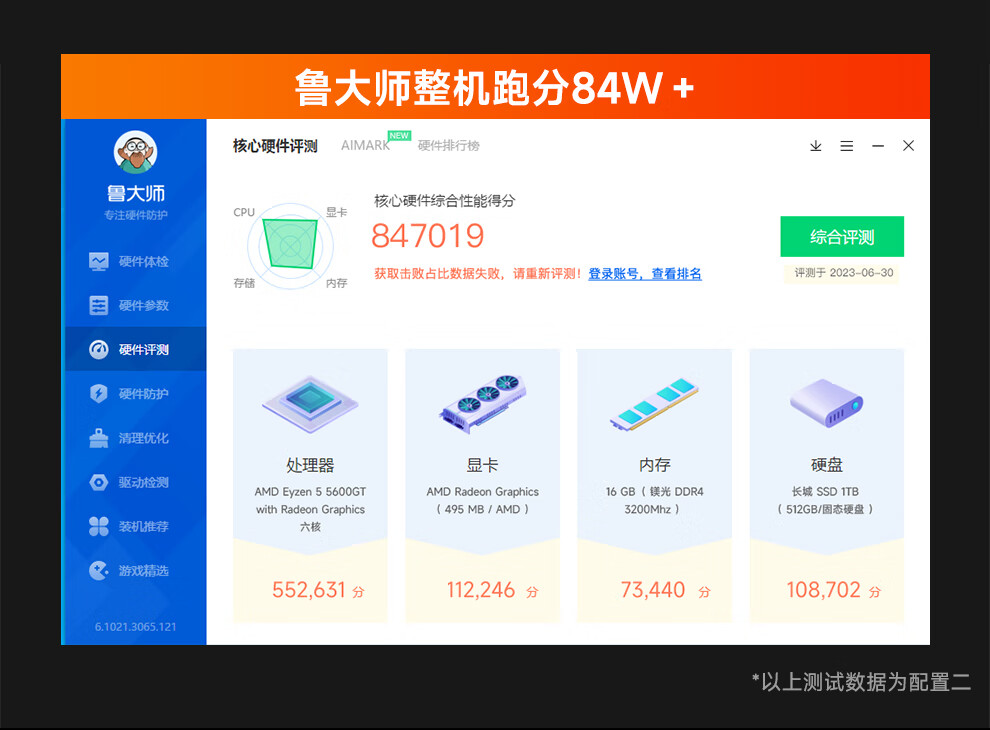Click the download arrow icon in title bar
Viewport: 990px width, 730px height.
click(x=816, y=146)
